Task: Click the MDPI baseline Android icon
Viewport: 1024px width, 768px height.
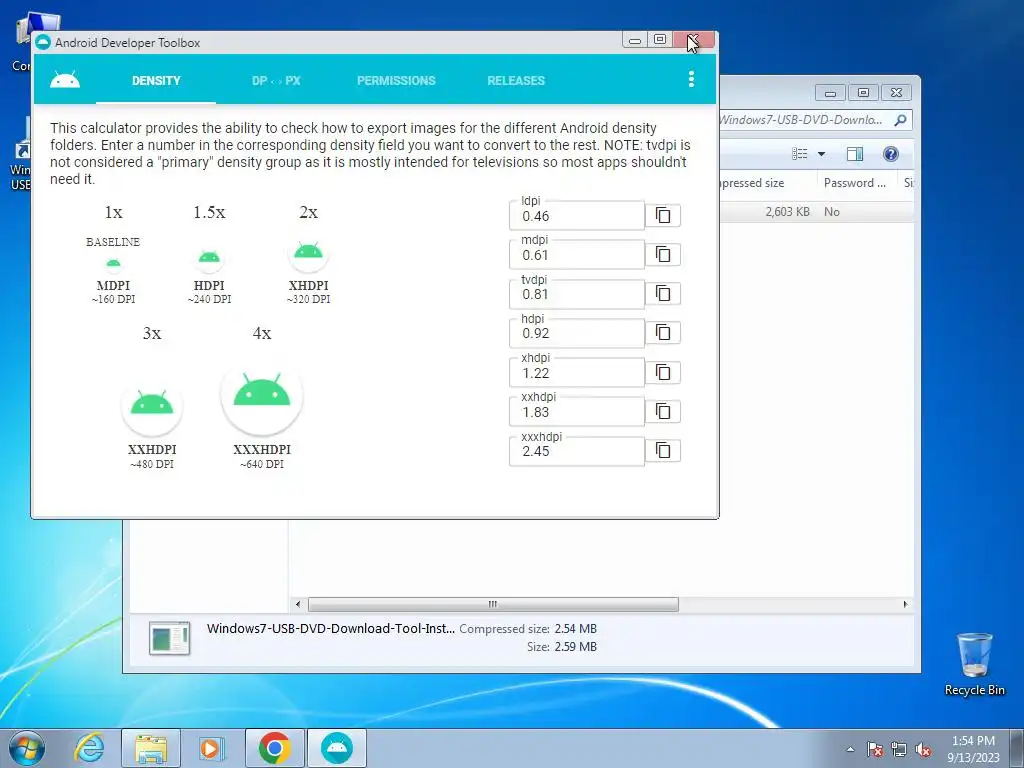Action: click(x=113, y=264)
